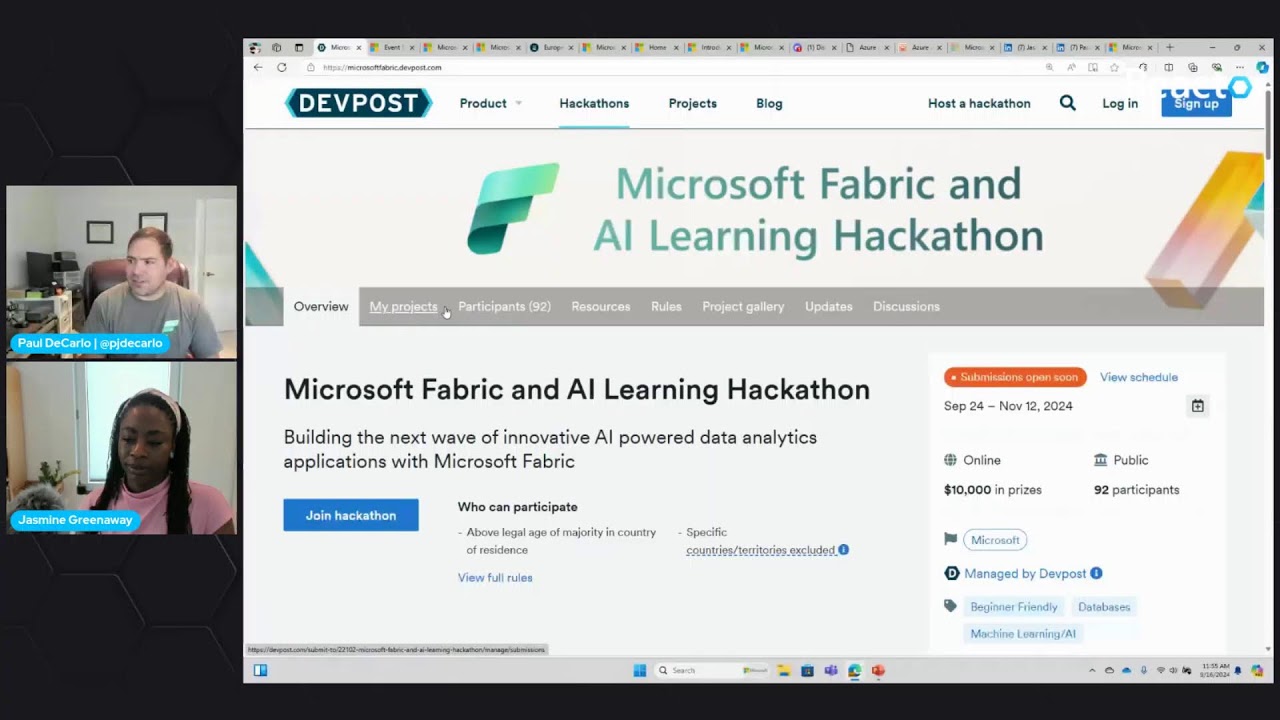Switch to the Overview tab
Screen dimensions: 1280x720
click(321, 306)
